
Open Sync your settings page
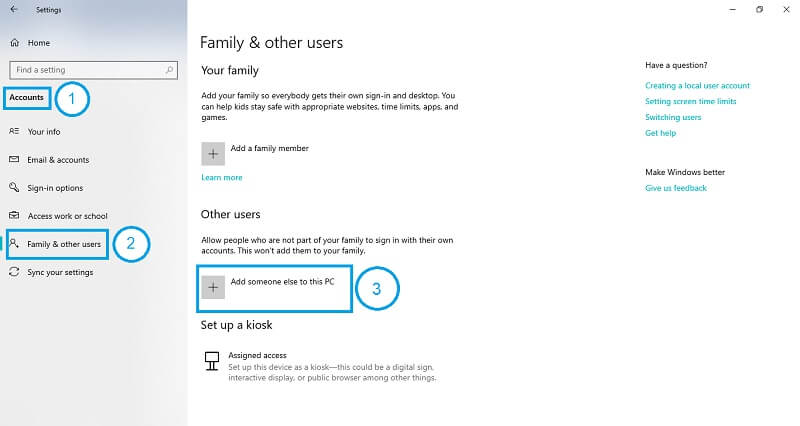tap(60, 272)
